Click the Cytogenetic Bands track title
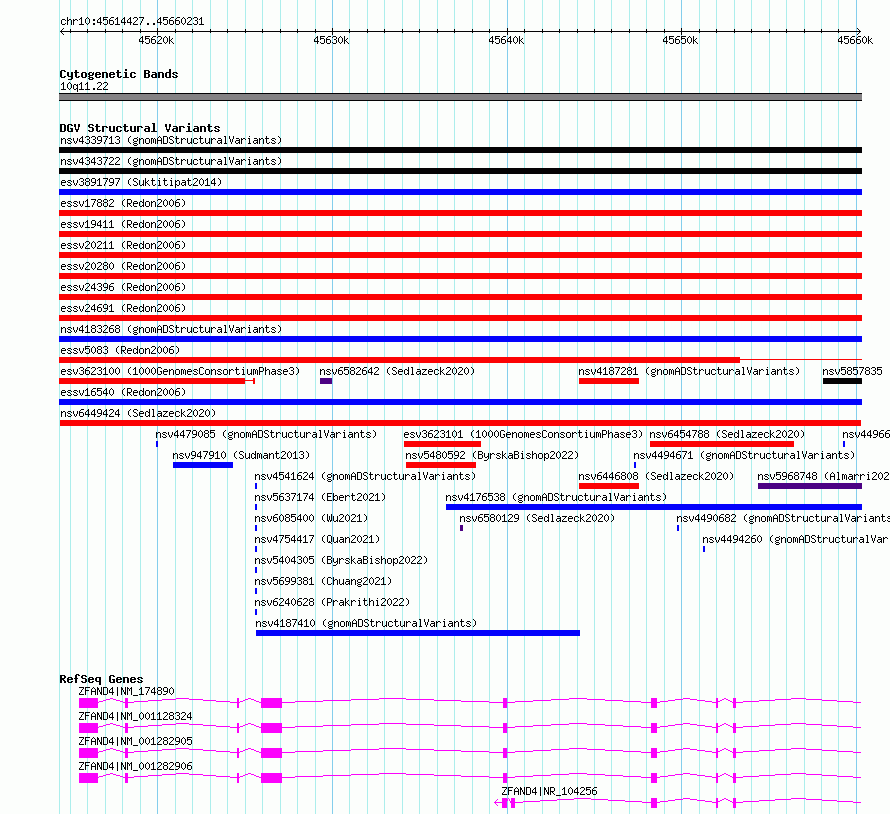The width and height of the screenshot is (890, 814). [x=119, y=74]
